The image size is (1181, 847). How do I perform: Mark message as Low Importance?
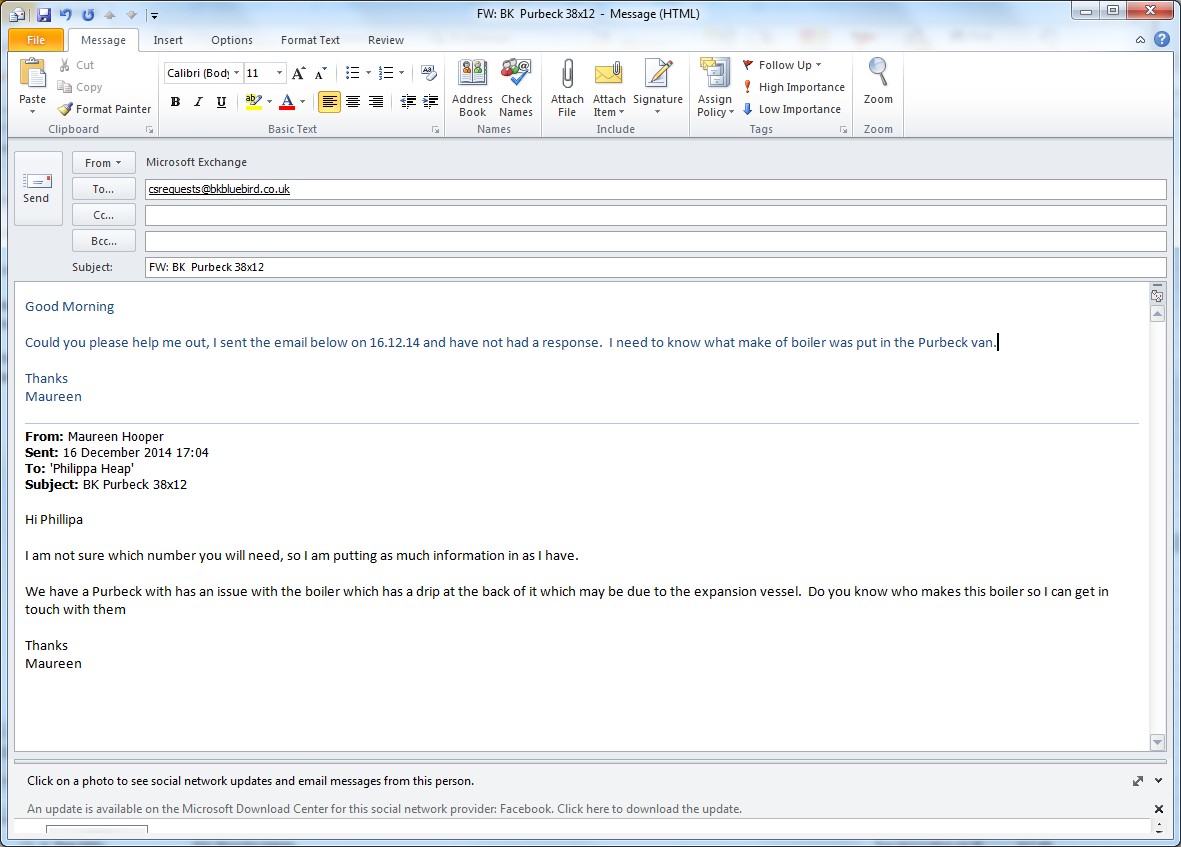(791, 109)
